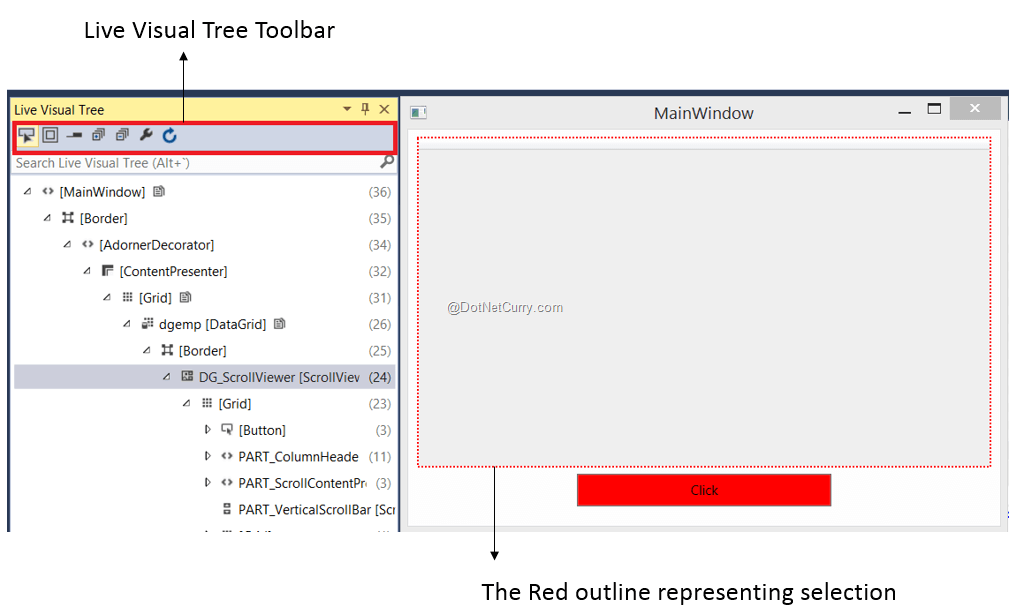
Task: Click the MainWindow title bar app icon
Action: tap(419, 113)
